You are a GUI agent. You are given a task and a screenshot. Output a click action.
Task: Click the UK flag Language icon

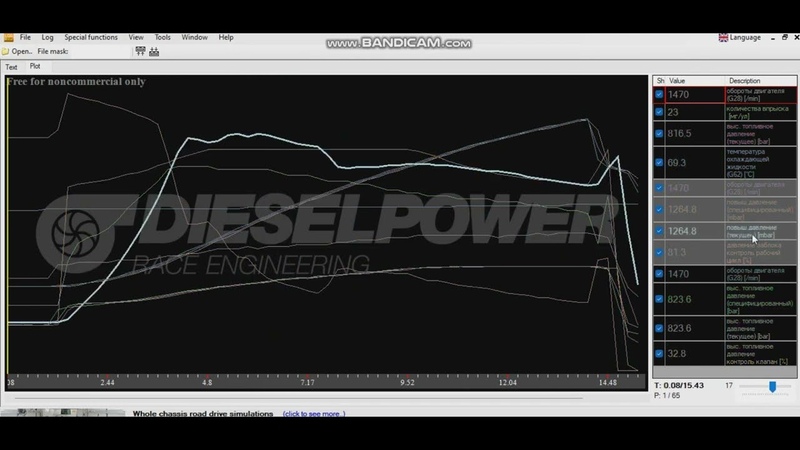coord(723,38)
